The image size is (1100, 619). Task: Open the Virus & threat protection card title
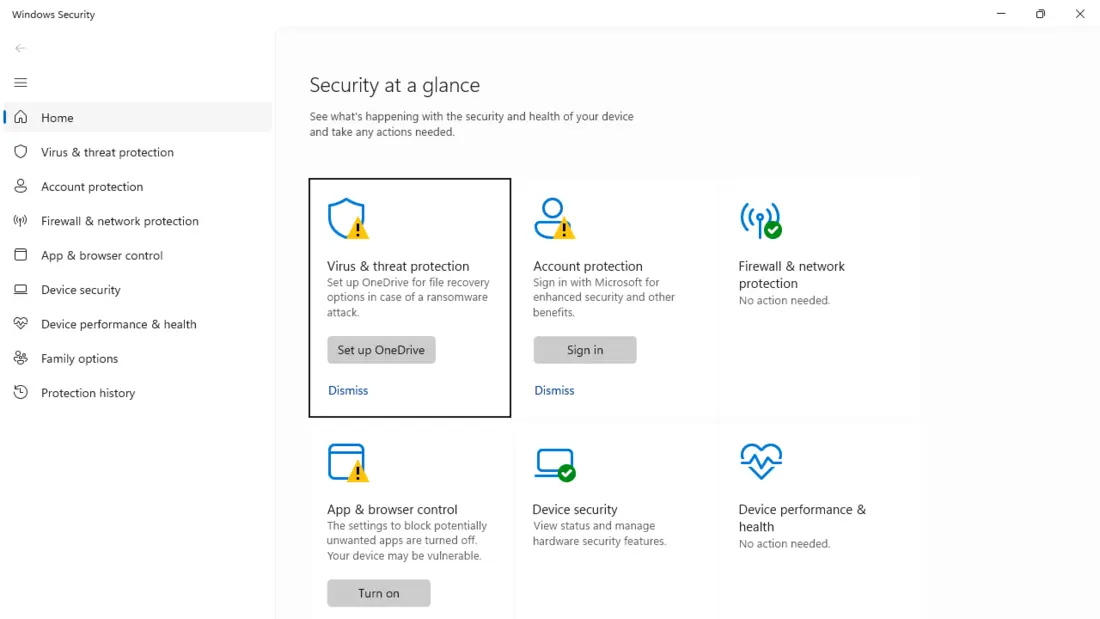[398, 266]
